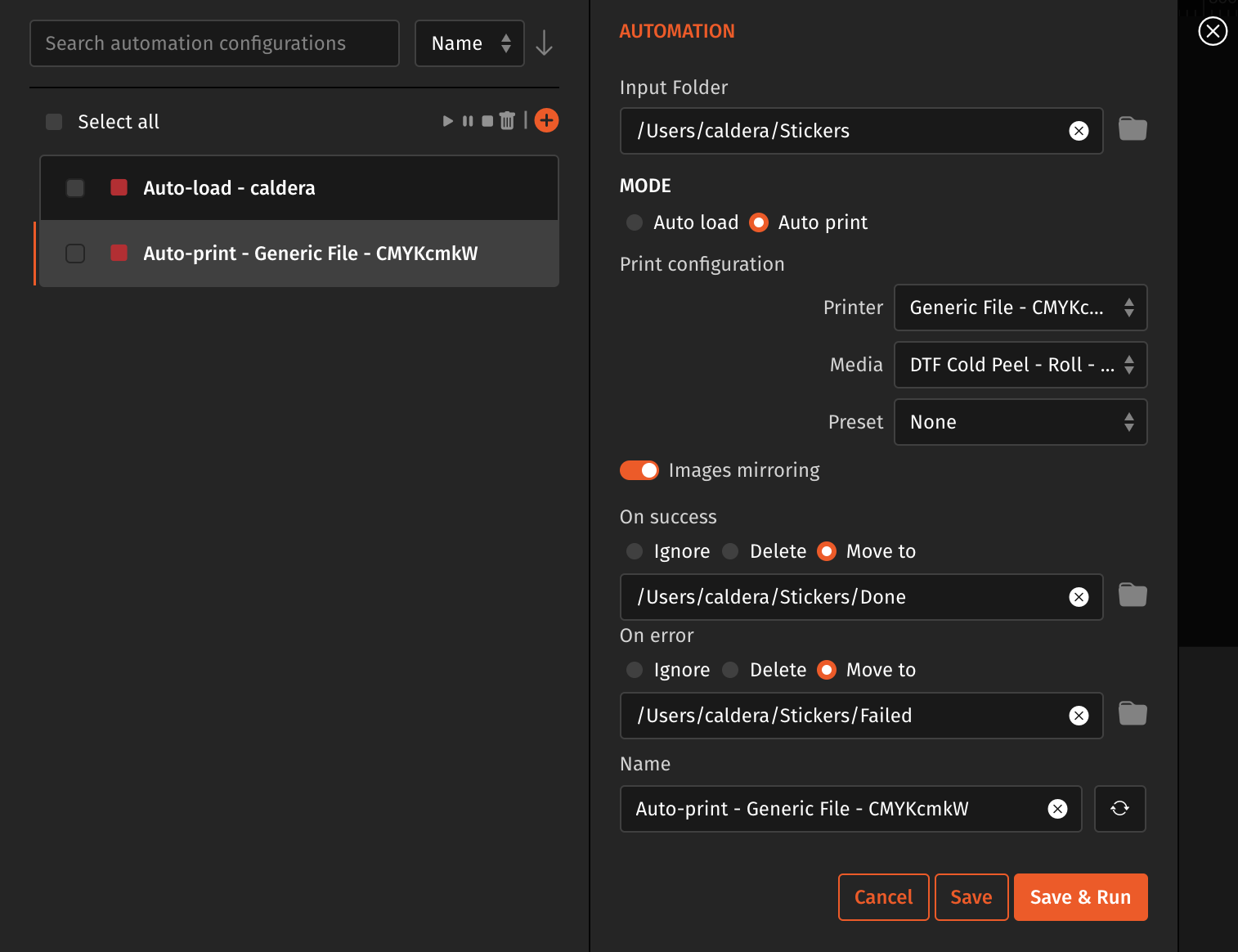Image resolution: width=1238 pixels, height=952 pixels.
Task: Open the Preset dropdown
Action: (x=1020, y=422)
